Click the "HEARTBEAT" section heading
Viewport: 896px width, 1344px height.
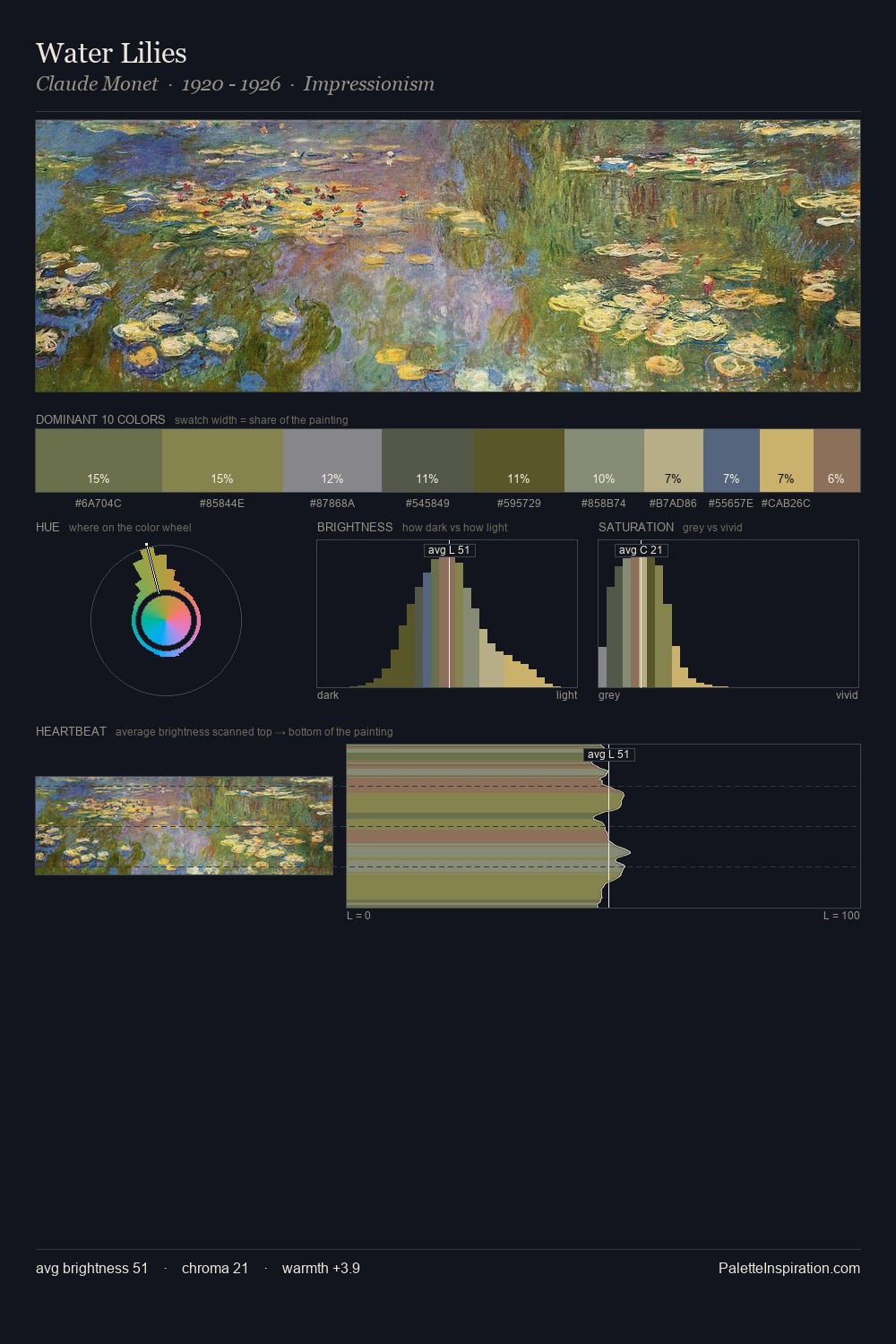pos(71,731)
